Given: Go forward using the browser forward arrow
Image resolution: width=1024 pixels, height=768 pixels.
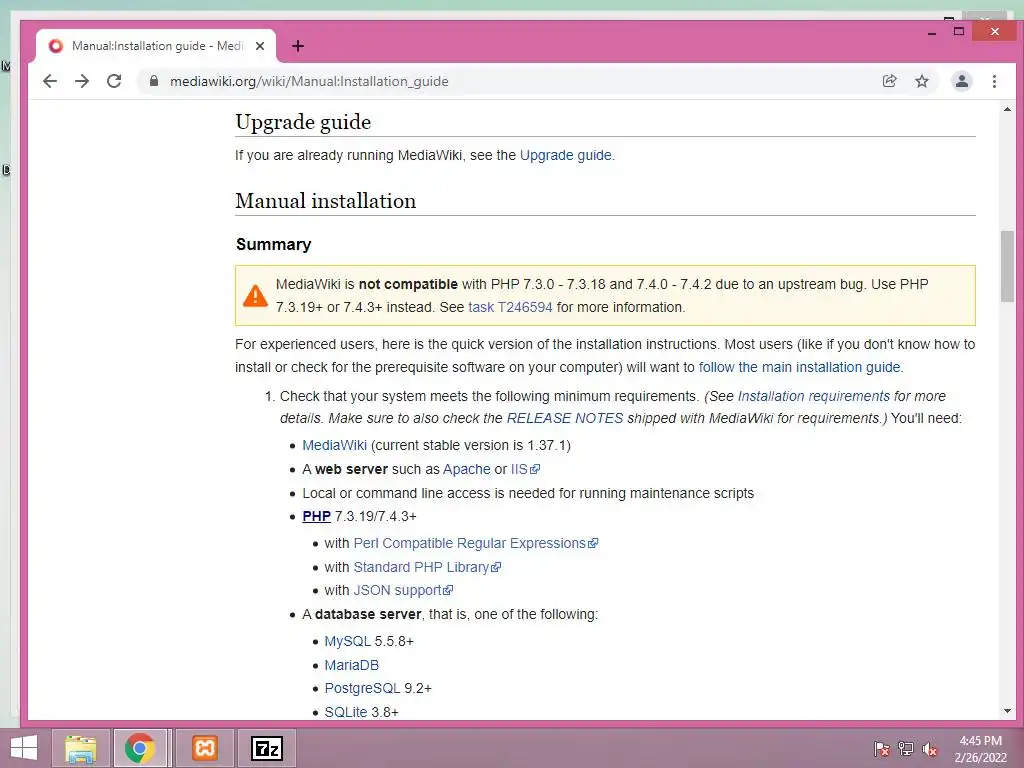Looking at the screenshot, I should pos(82,81).
